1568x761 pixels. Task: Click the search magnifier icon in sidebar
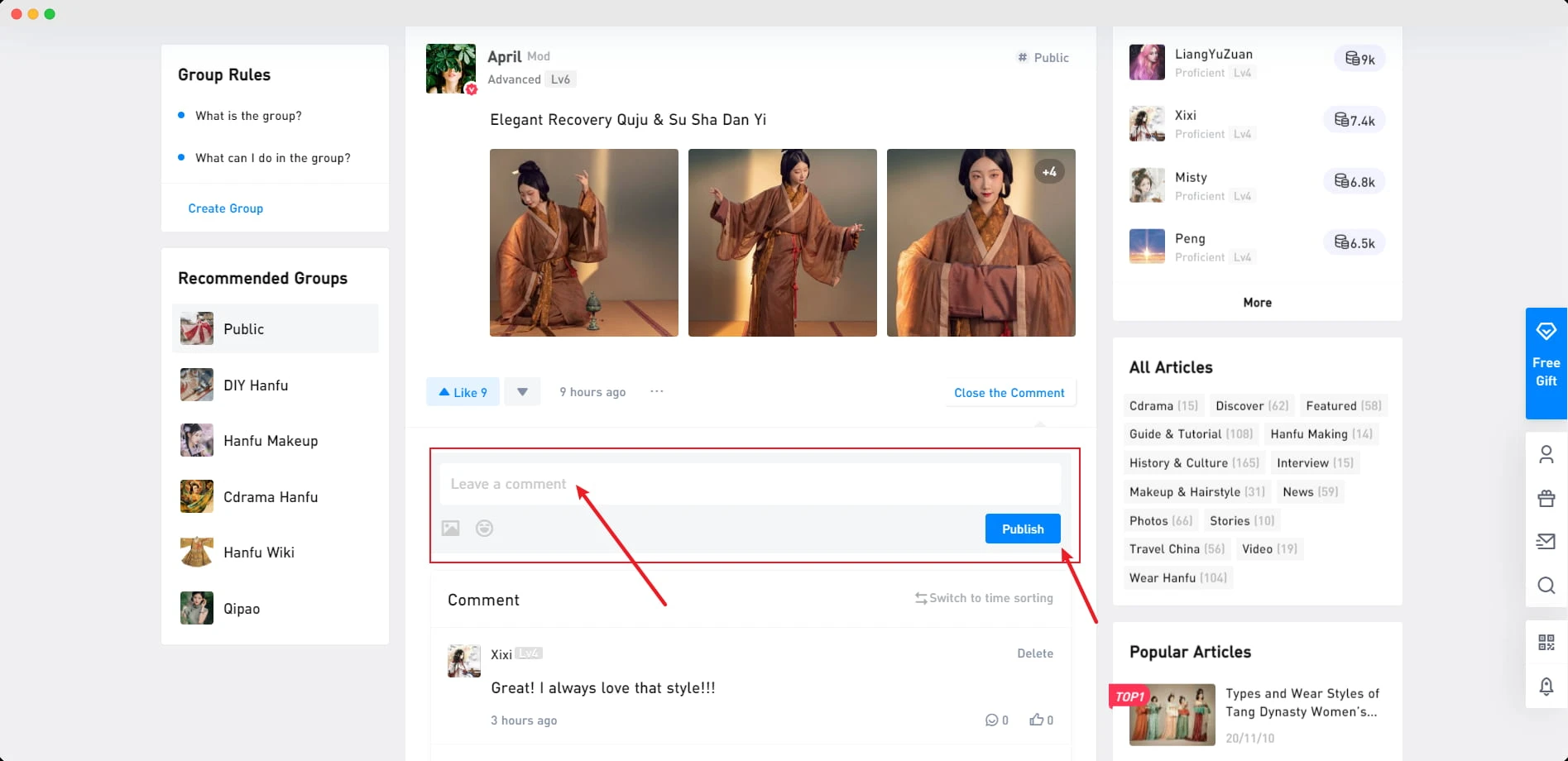click(x=1546, y=586)
